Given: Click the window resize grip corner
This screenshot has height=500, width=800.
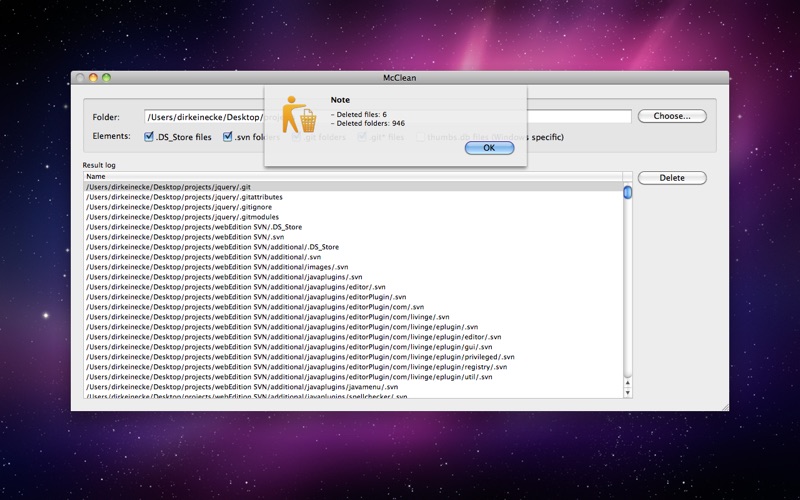Looking at the screenshot, I should tap(725, 407).
